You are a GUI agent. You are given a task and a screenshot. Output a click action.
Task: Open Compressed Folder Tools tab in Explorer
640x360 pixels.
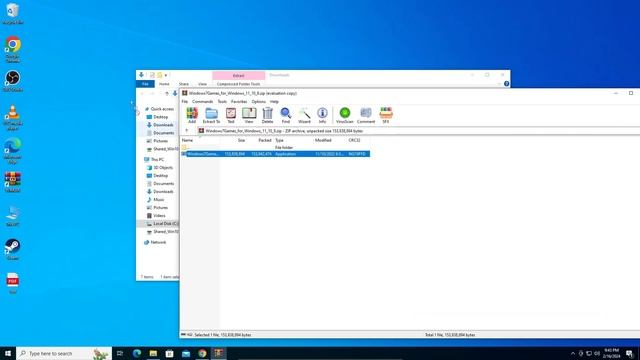[x=238, y=84]
